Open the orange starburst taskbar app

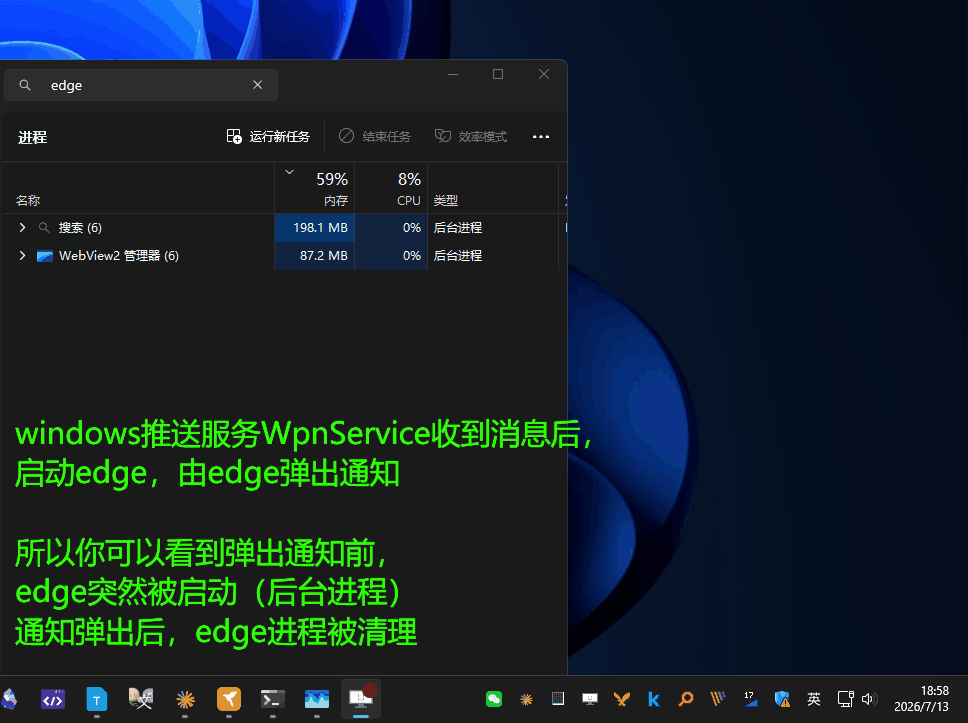coord(185,700)
